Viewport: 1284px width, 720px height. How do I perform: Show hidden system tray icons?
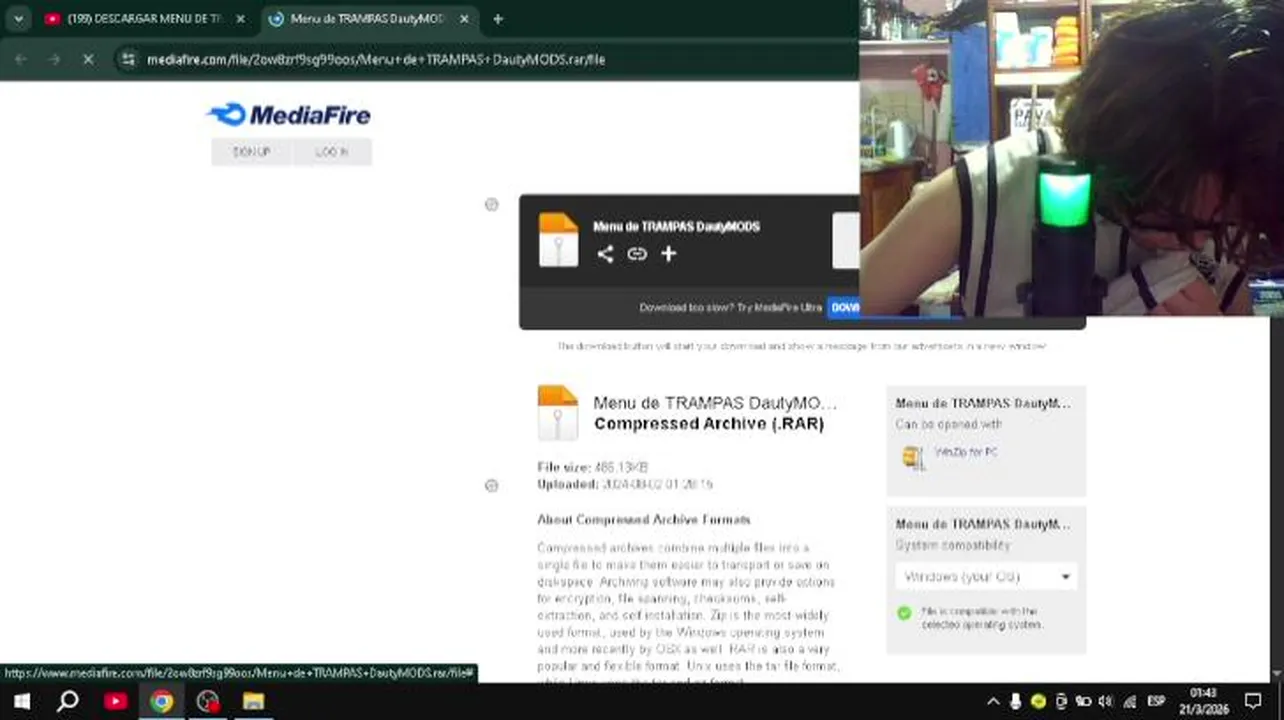point(993,702)
